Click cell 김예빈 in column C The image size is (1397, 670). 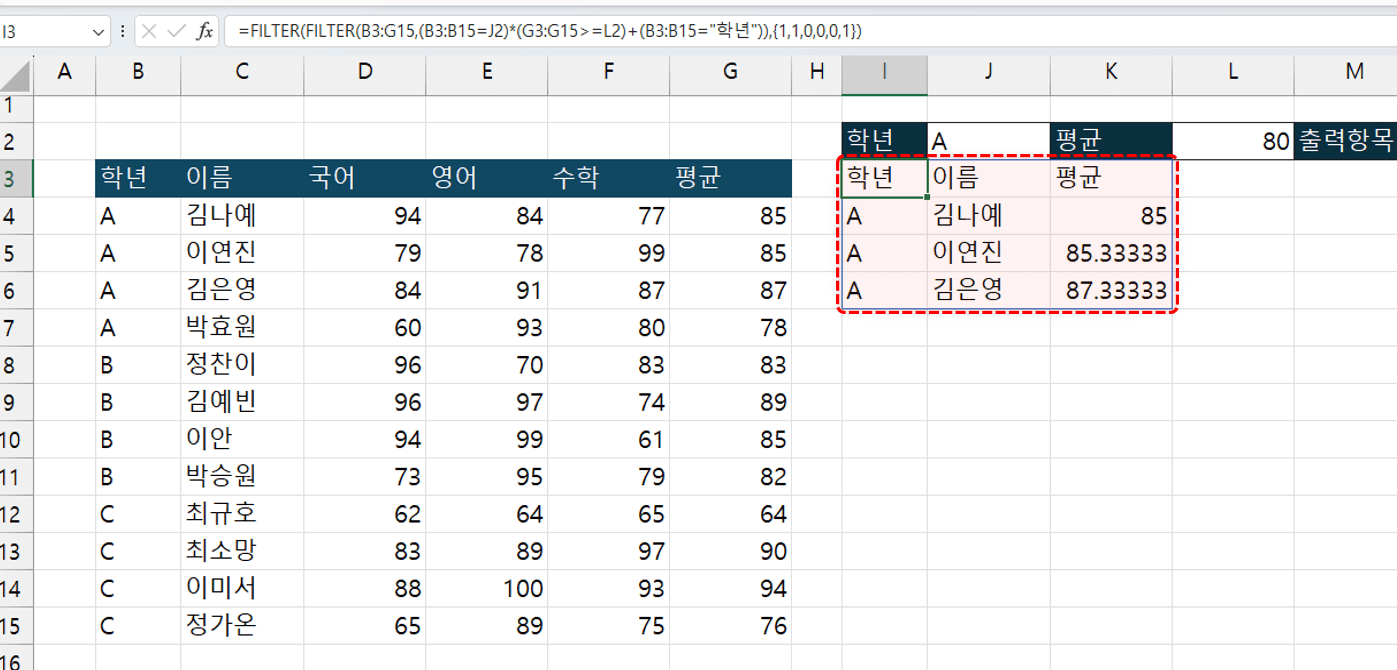pos(242,403)
